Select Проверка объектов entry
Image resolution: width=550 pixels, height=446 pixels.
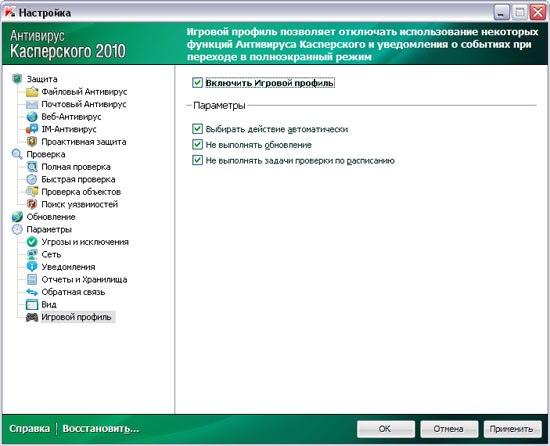(81, 192)
